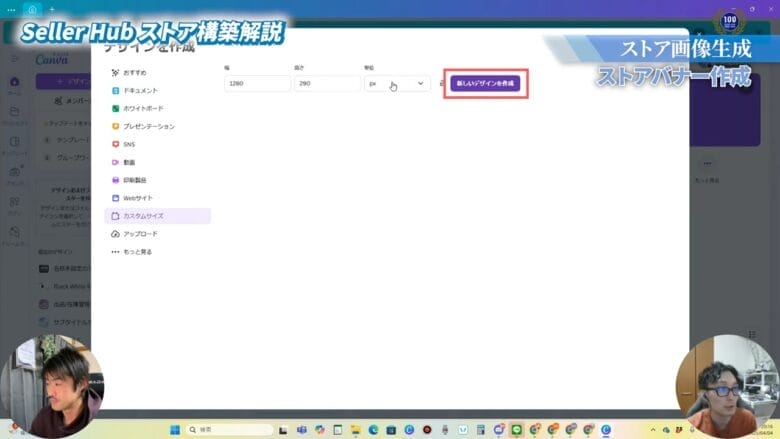Open the Brand icon in Canva rail
Screen dimensions: 780x439
tap(14, 172)
